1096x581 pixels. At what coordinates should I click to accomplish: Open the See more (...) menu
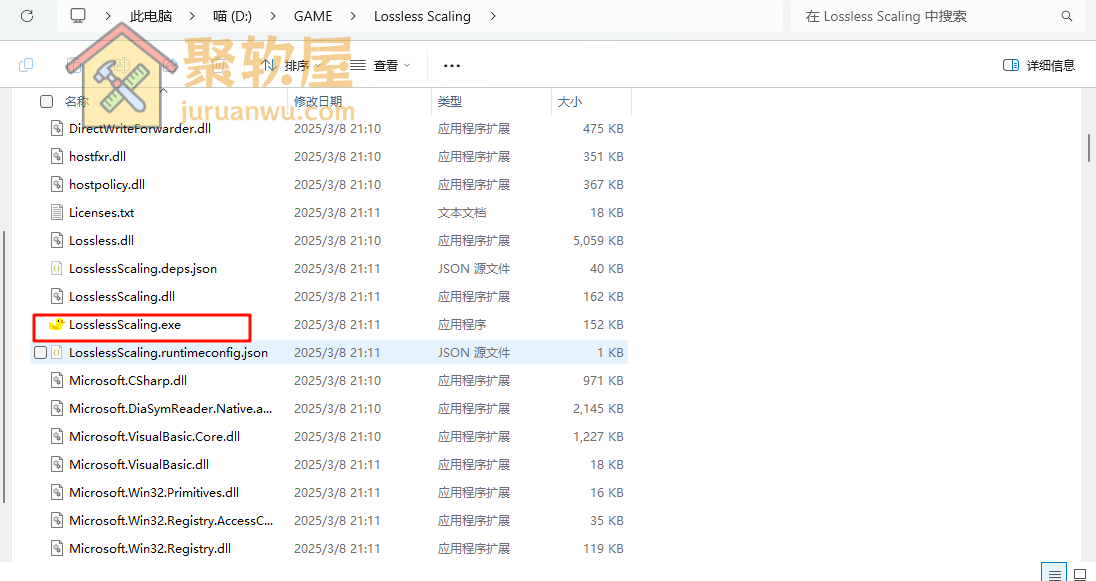451,65
